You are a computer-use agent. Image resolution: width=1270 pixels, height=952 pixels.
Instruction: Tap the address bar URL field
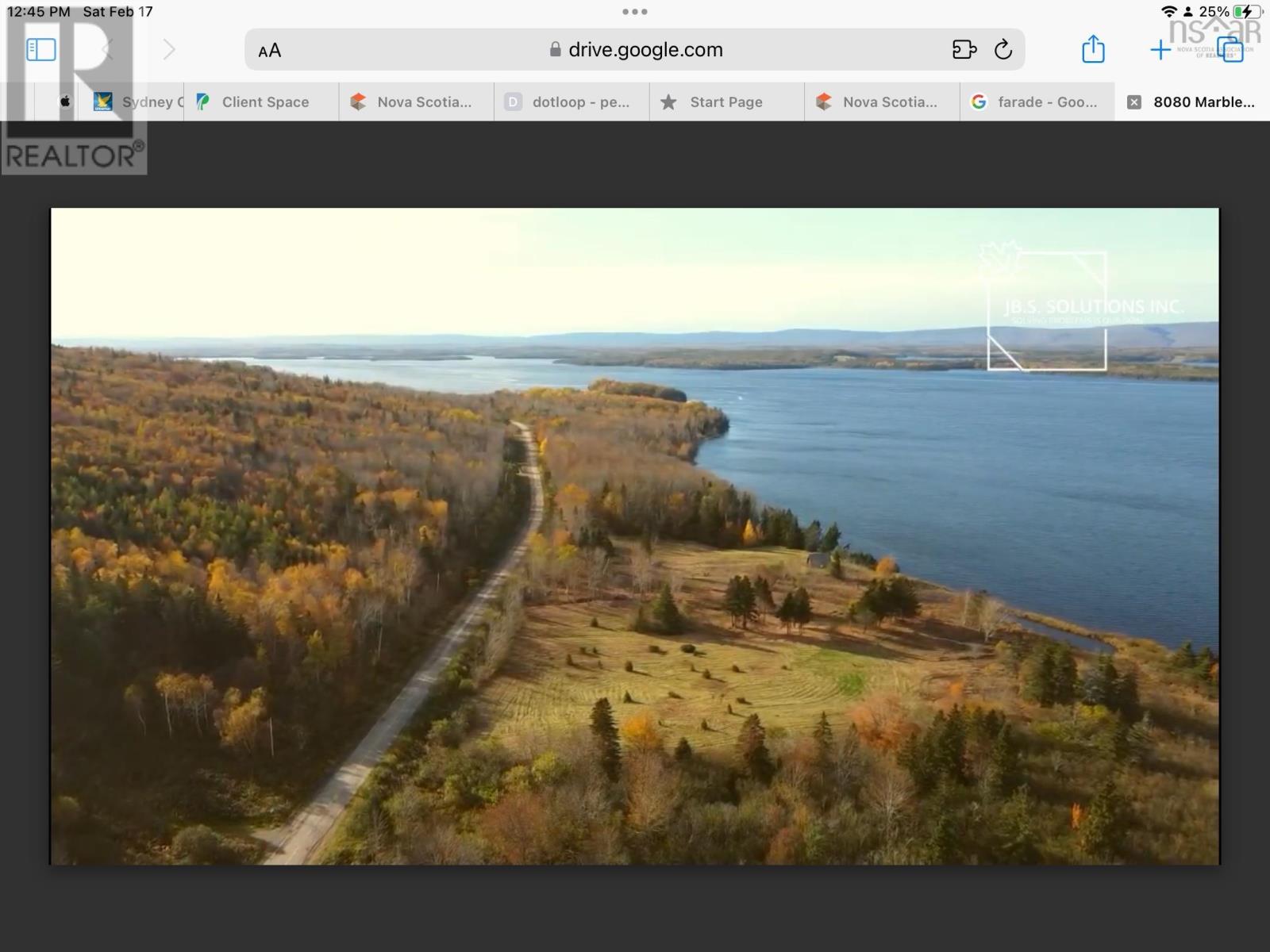645,49
